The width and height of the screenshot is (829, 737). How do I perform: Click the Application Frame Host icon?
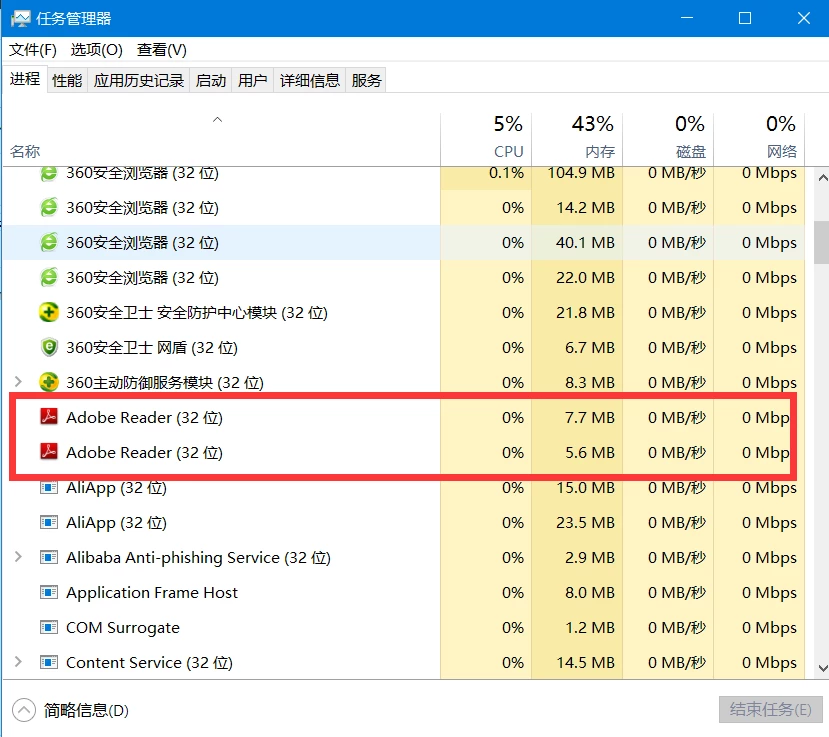pyautogui.click(x=49, y=592)
